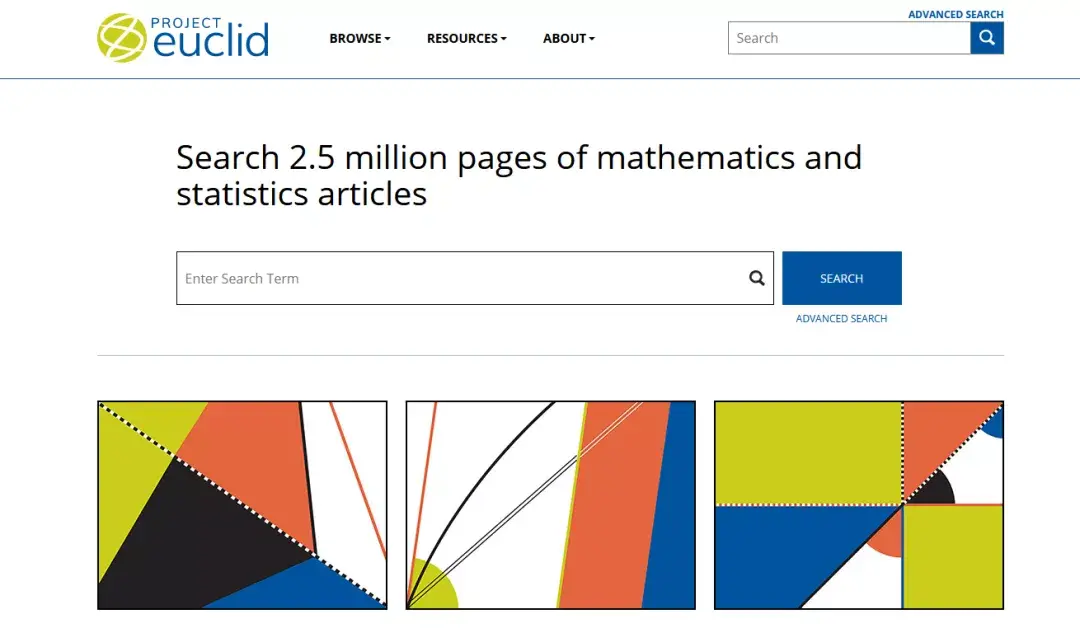
Task: Expand the ABOUT dropdown menu
Action: click(565, 38)
